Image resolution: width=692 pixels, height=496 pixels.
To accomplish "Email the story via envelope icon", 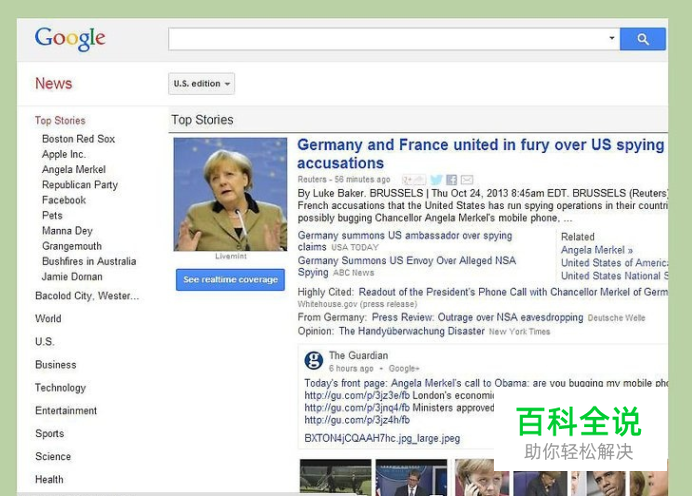I will click(467, 180).
